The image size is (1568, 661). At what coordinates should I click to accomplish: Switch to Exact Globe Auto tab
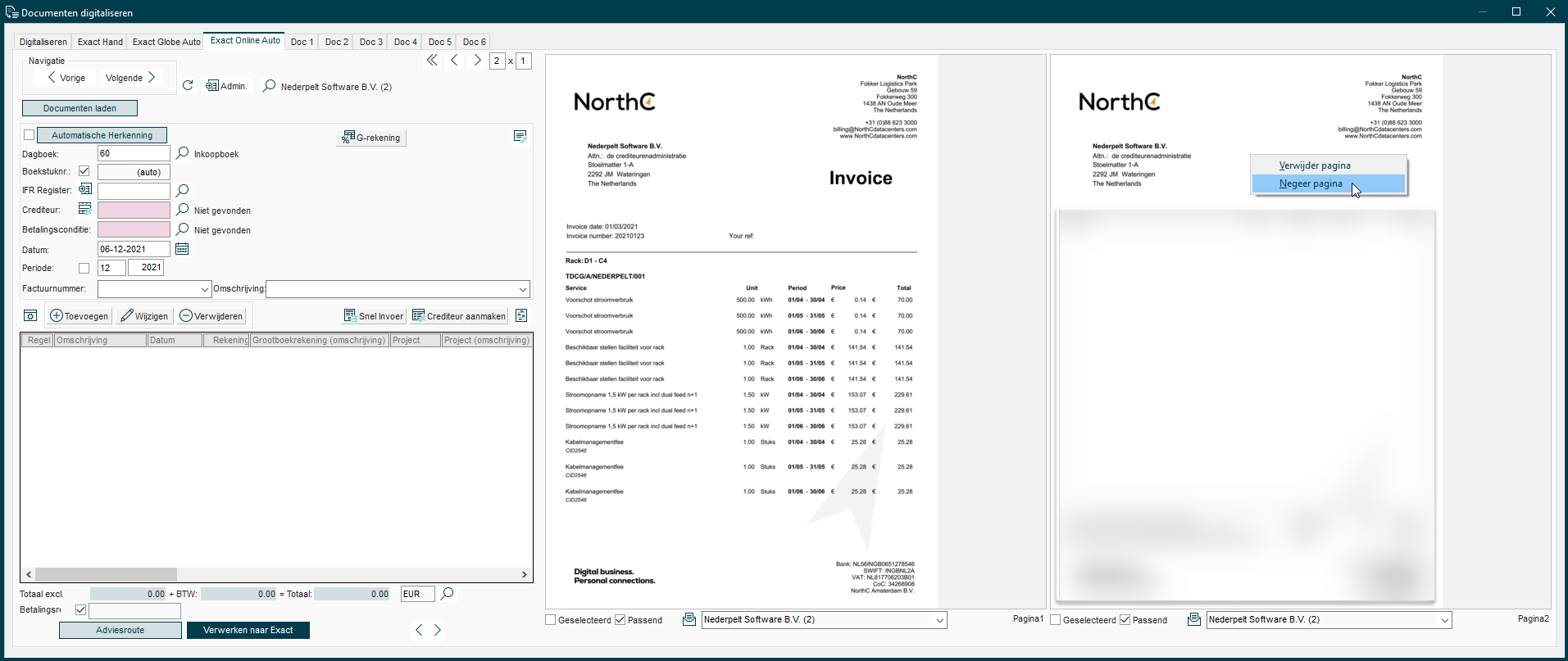pyautogui.click(x=166, y=42)
